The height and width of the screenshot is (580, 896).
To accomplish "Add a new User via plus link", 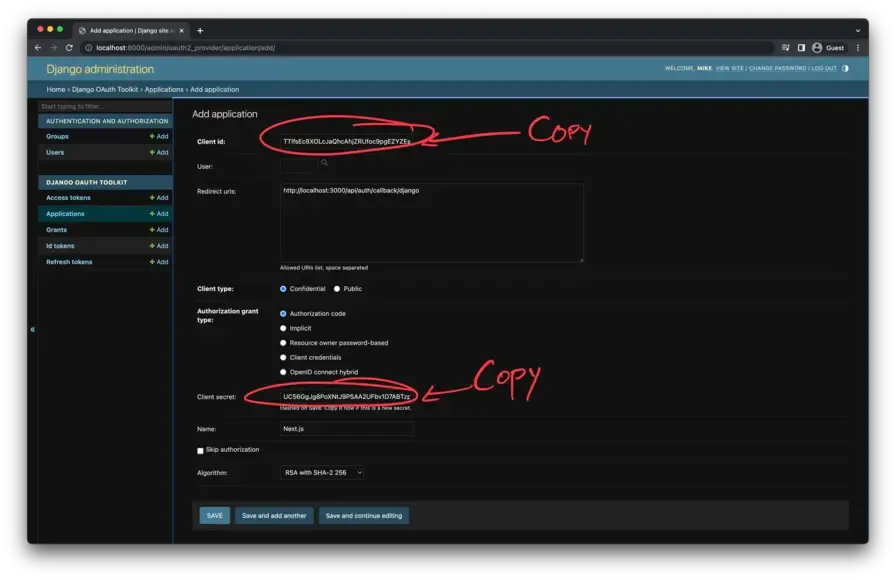I will tap(159, 153).
